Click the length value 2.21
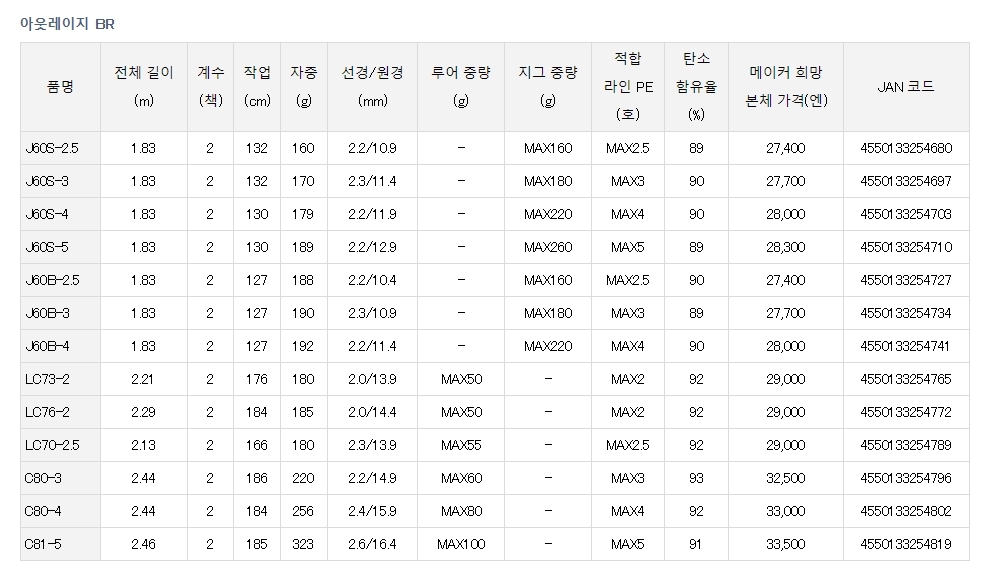The height and width of the screenshot is (581, 989). click(x=143, y=379)
